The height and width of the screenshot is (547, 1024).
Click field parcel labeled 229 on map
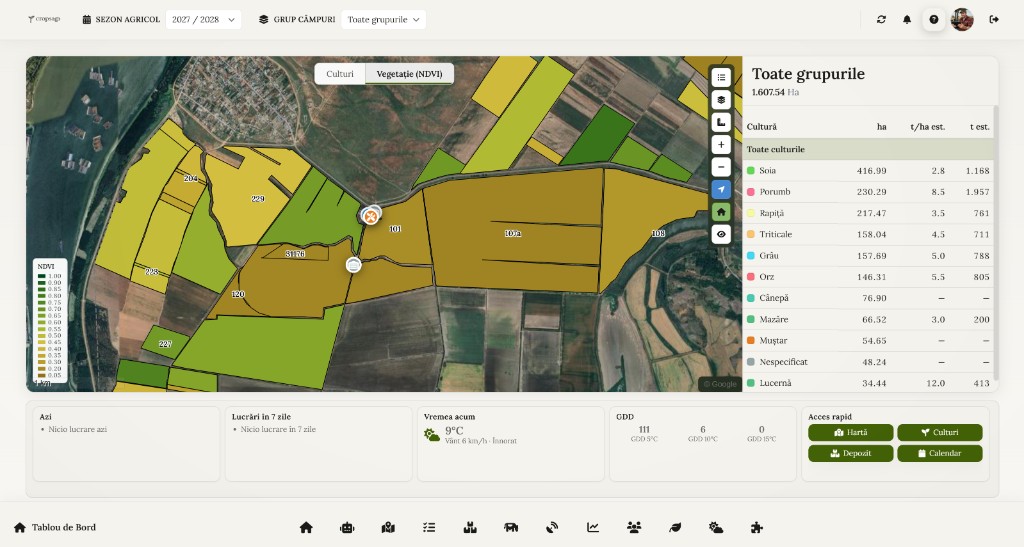coord(257,198)
